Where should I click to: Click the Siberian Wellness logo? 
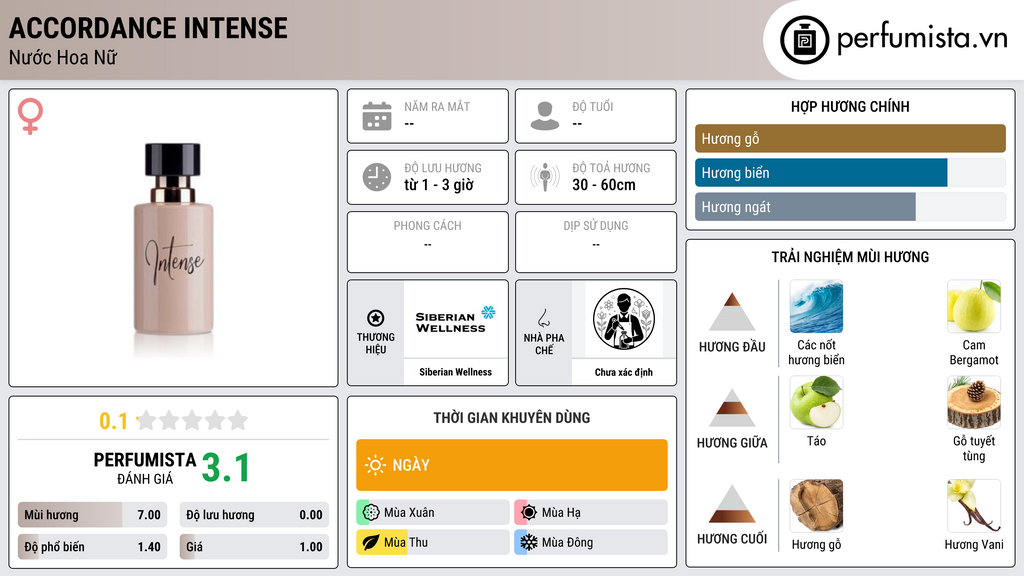click(455, 320)
